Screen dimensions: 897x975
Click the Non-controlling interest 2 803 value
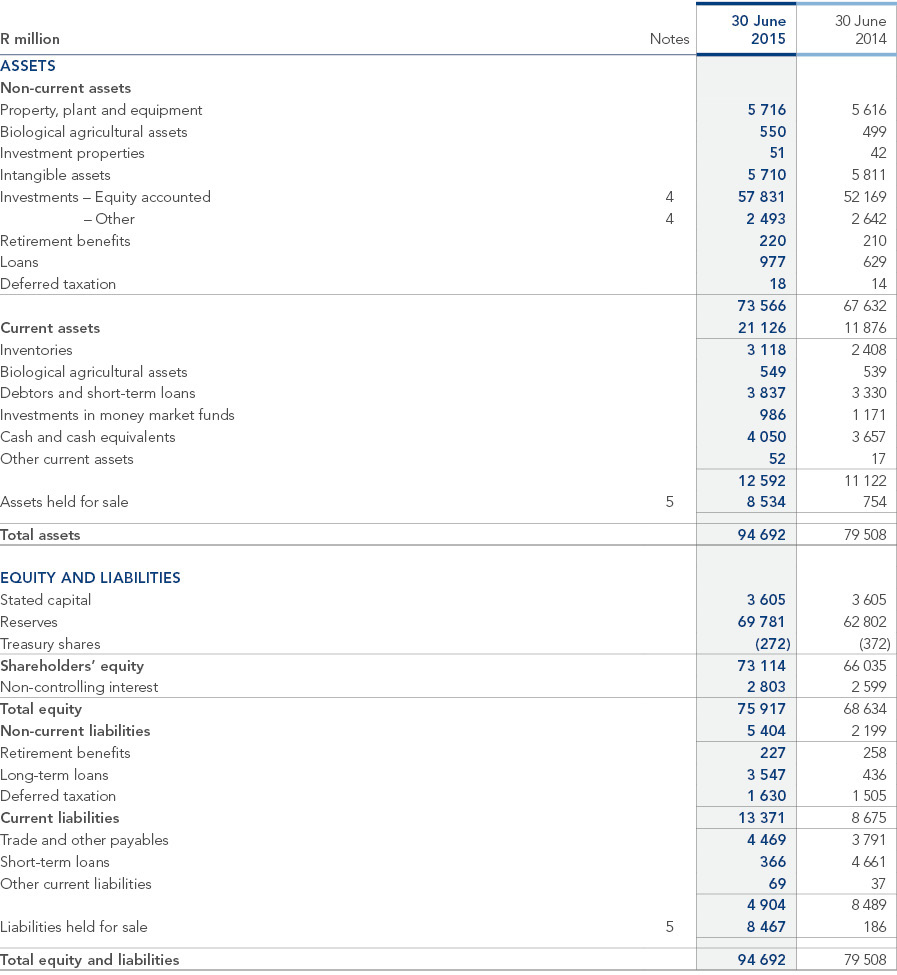(x=766, y=687)
